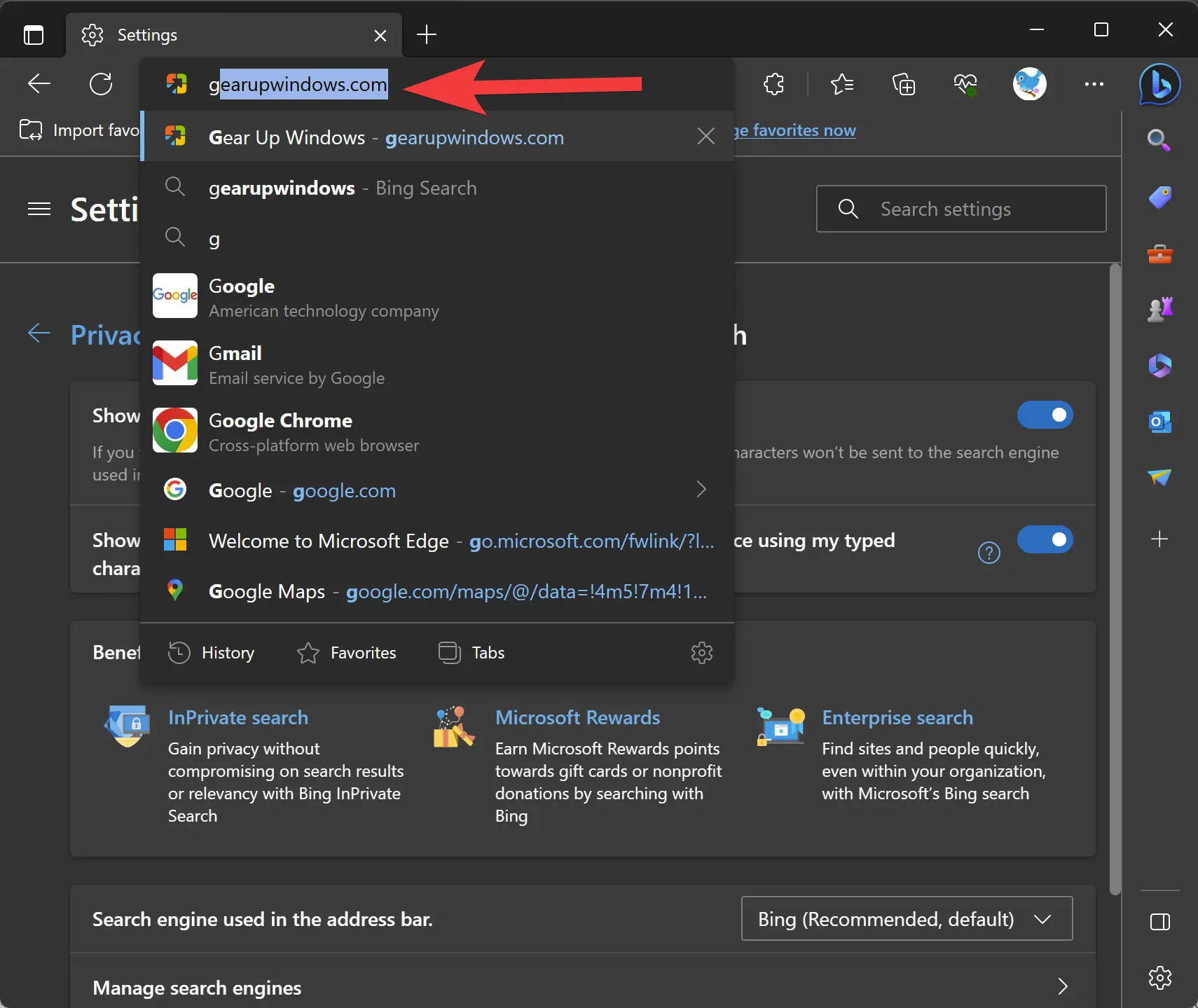Open the Extensions puzzle icon

[x=773, y=84]
